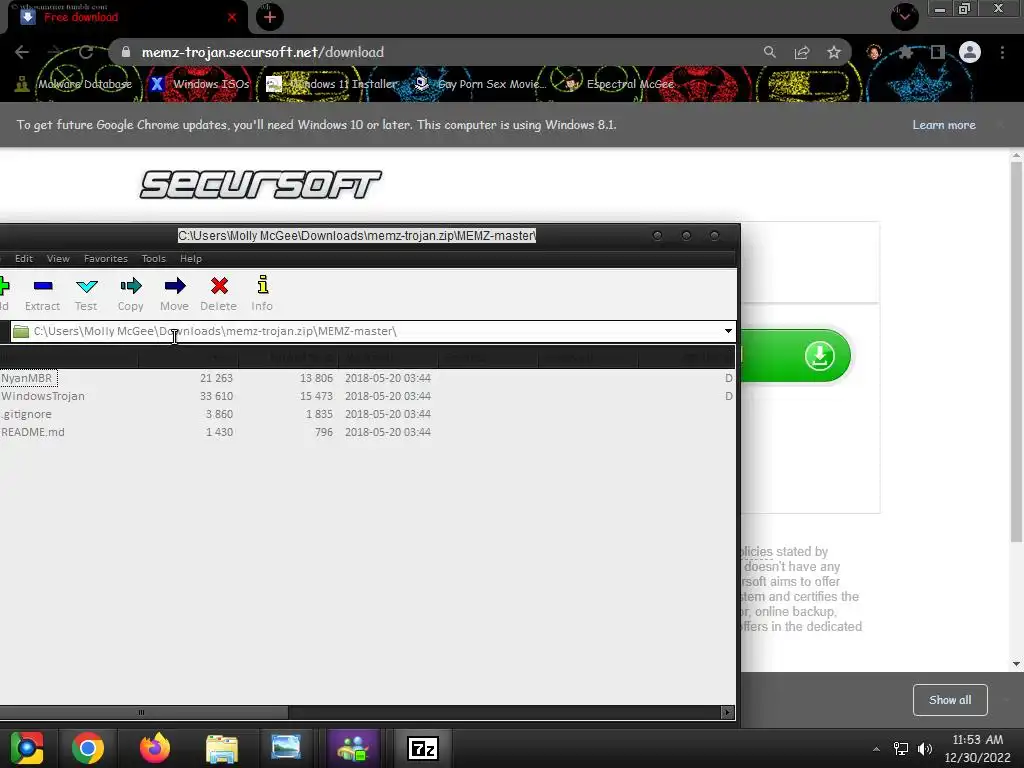Click the network tray icon

(x=901, y=749)
